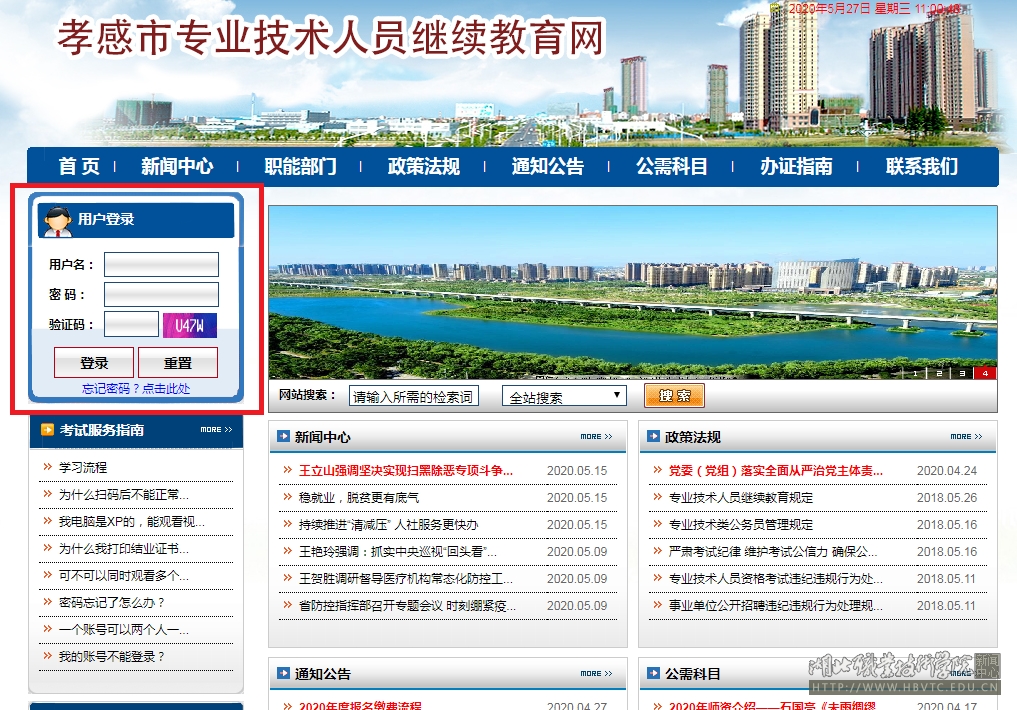The width and height of the screenshot is (1017, 710).
Task: Go to 办证指南 in the navigation bar
Action: click(x=795, y=166)
